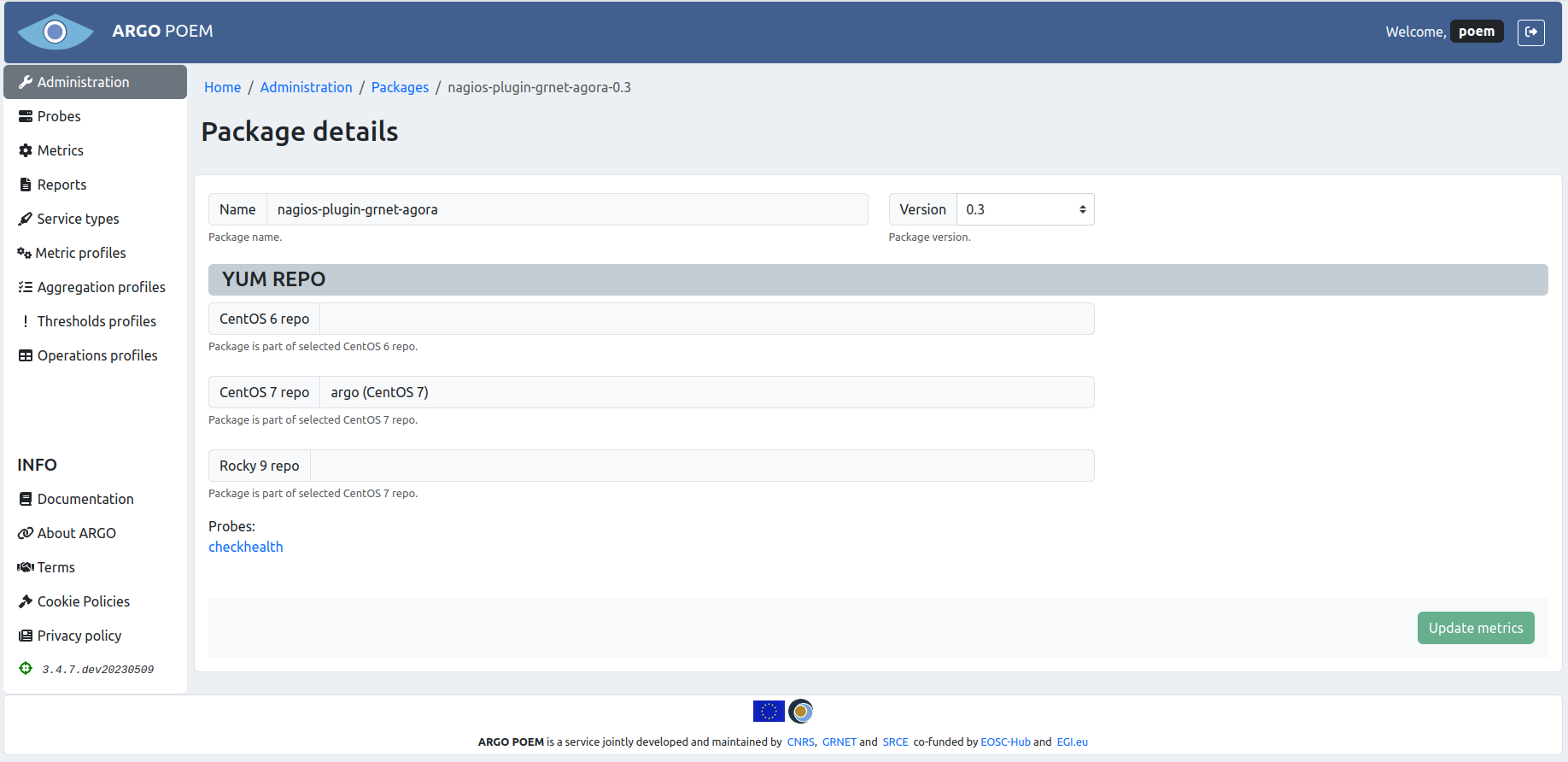
Task: Click the CentOS 7 repo field
Action: click(x=706, y=392)
